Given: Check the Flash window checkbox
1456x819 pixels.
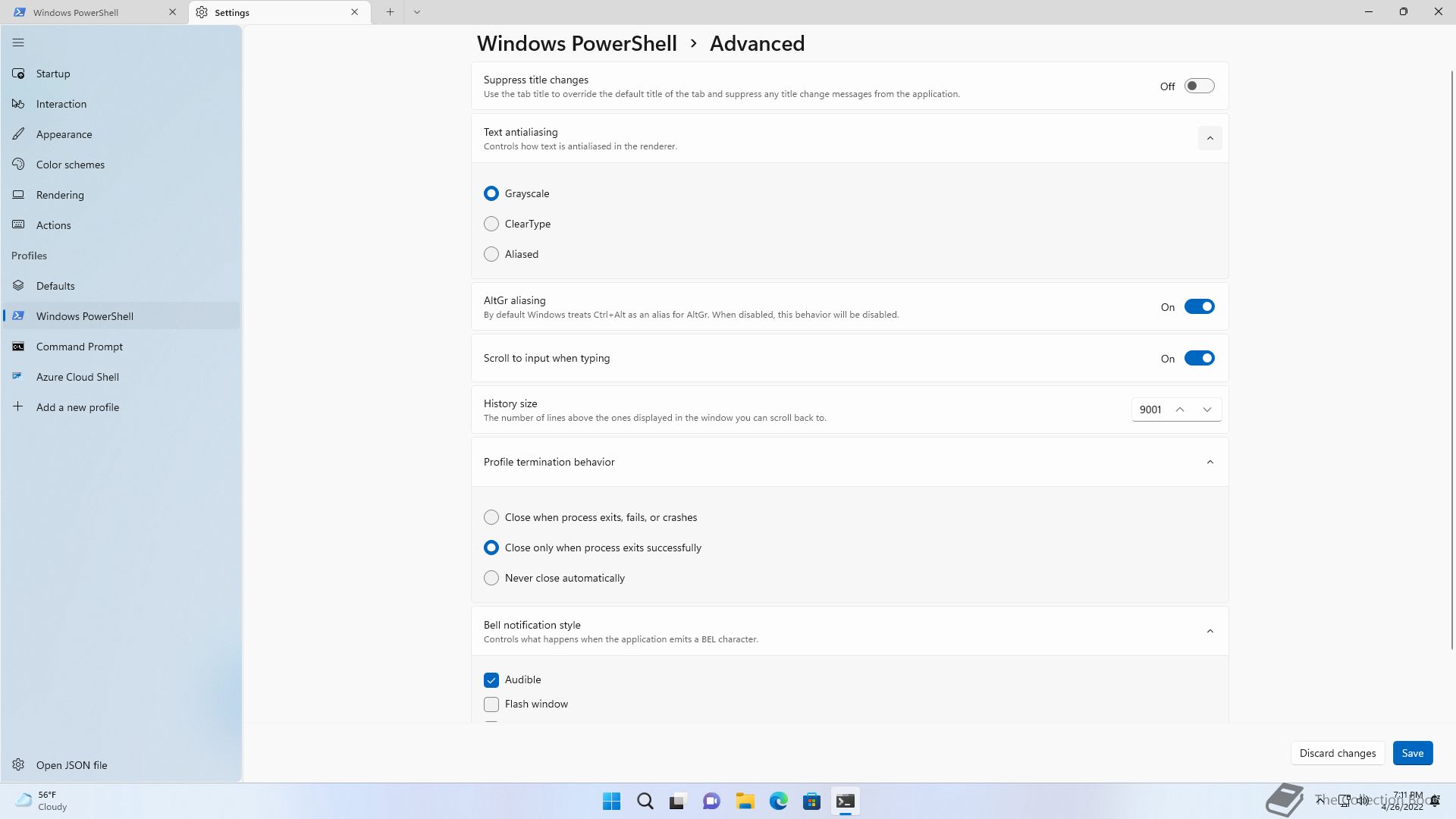Looking at the screenshot, I should [491, 704].
